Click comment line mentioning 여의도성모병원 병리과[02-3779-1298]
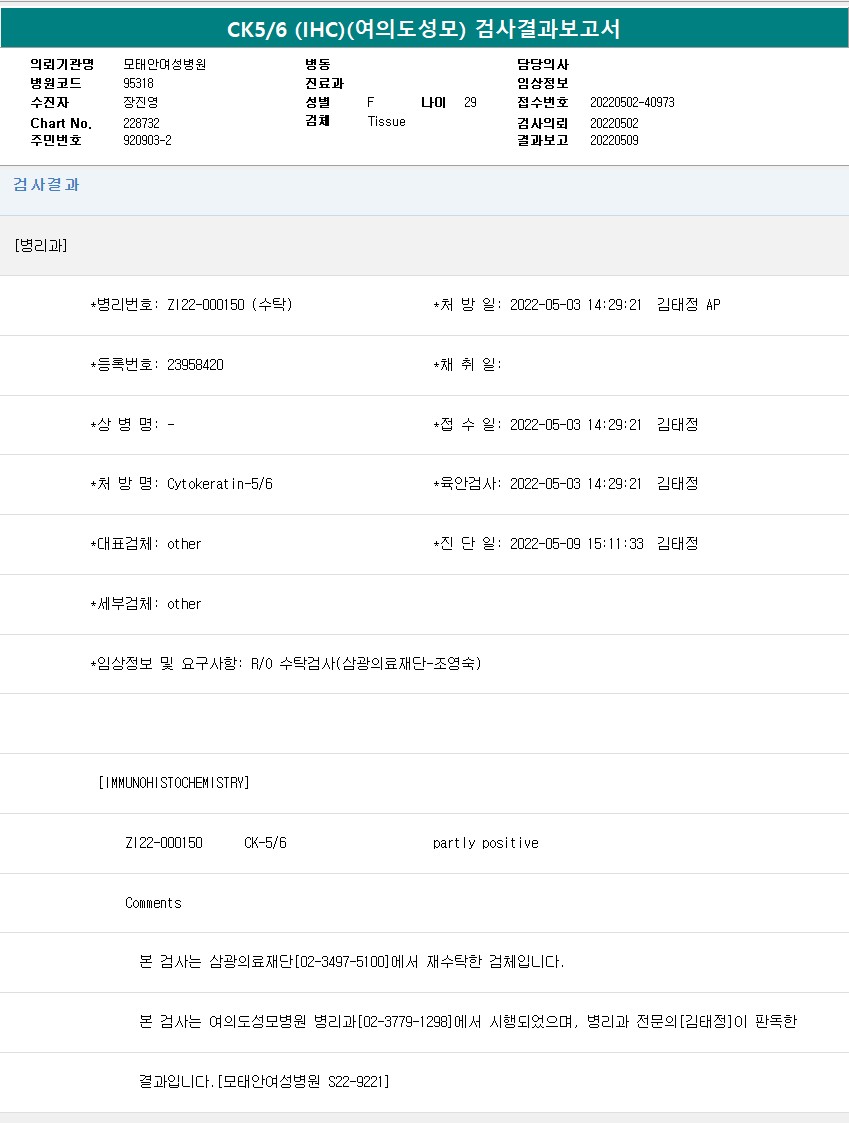Image resolution: width=849 pixels, height=1123 pixels. tap(468, 1022)
